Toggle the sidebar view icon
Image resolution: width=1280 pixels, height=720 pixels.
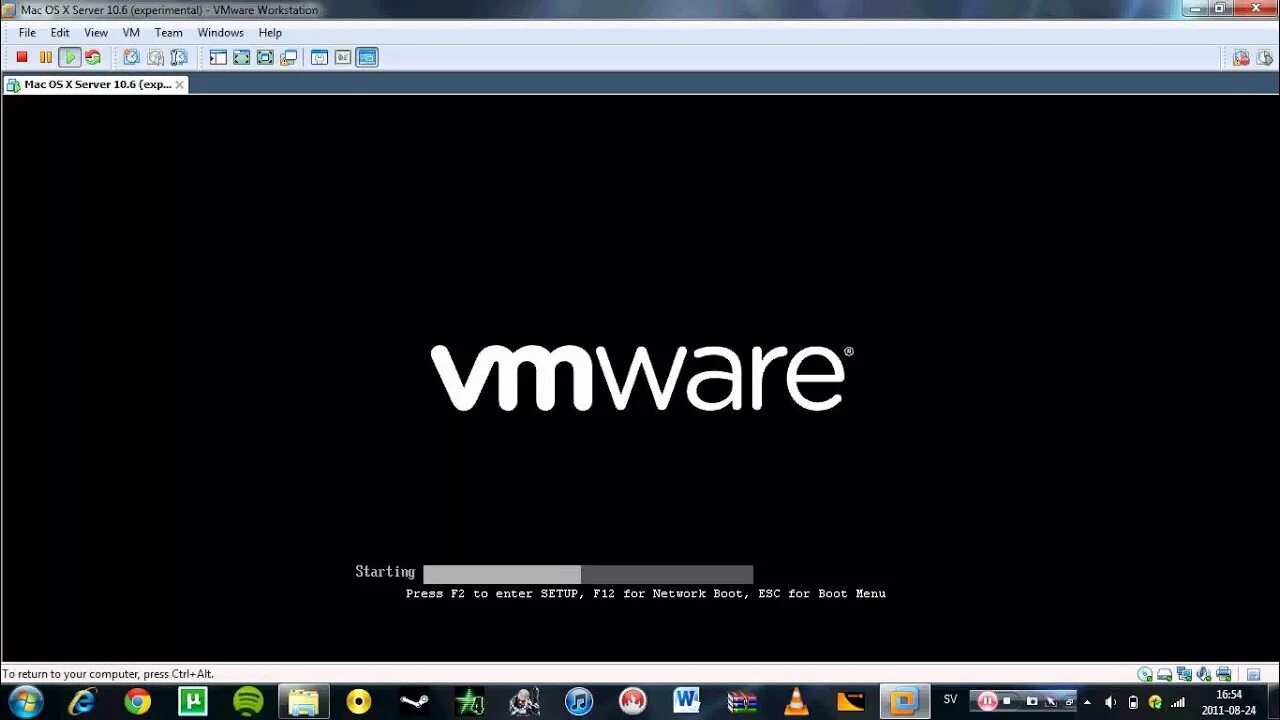pyautogui.click(x=218, y=58)
